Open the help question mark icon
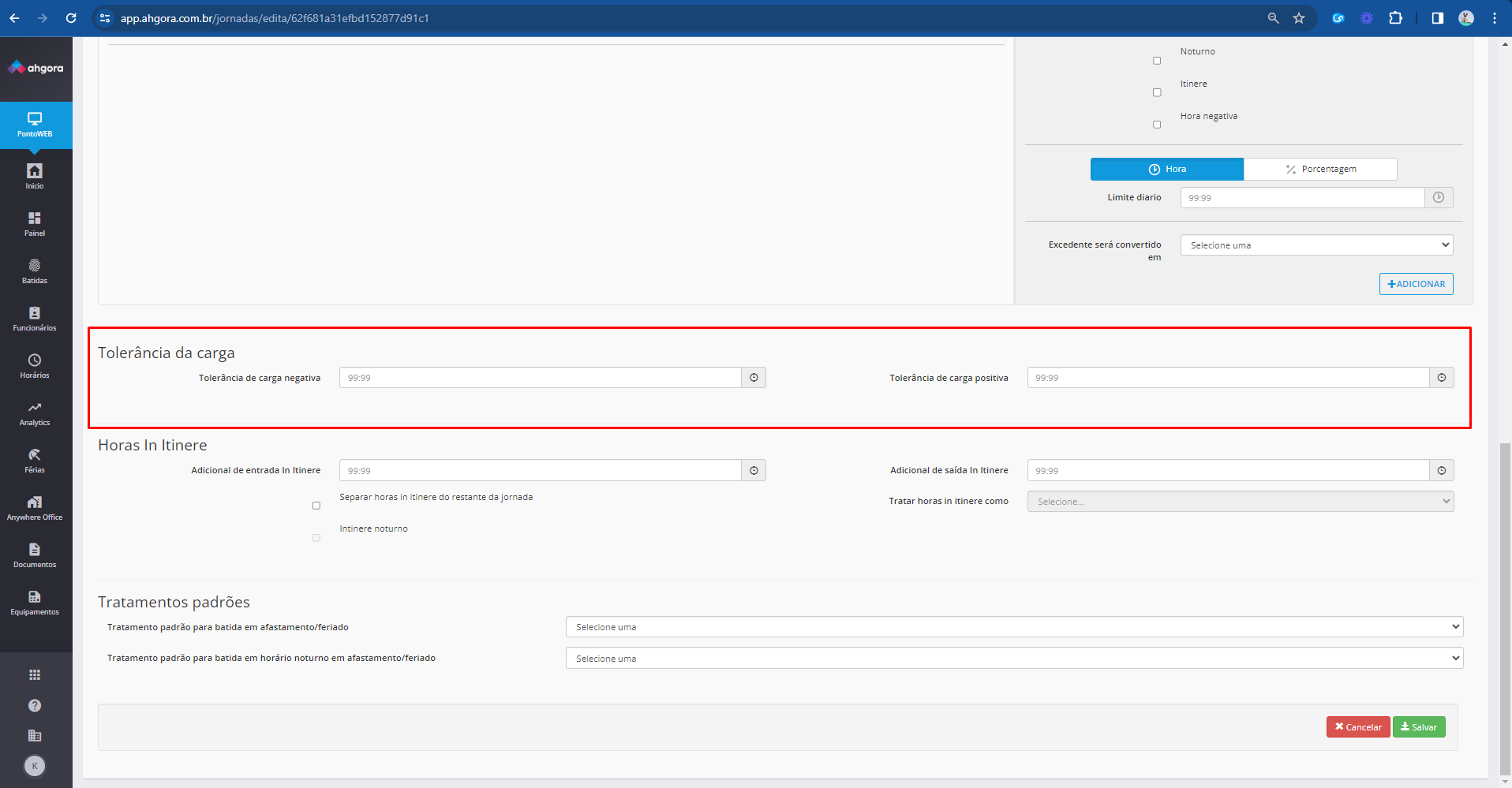Screen dimensions: 1512x788 click(35, 705)
